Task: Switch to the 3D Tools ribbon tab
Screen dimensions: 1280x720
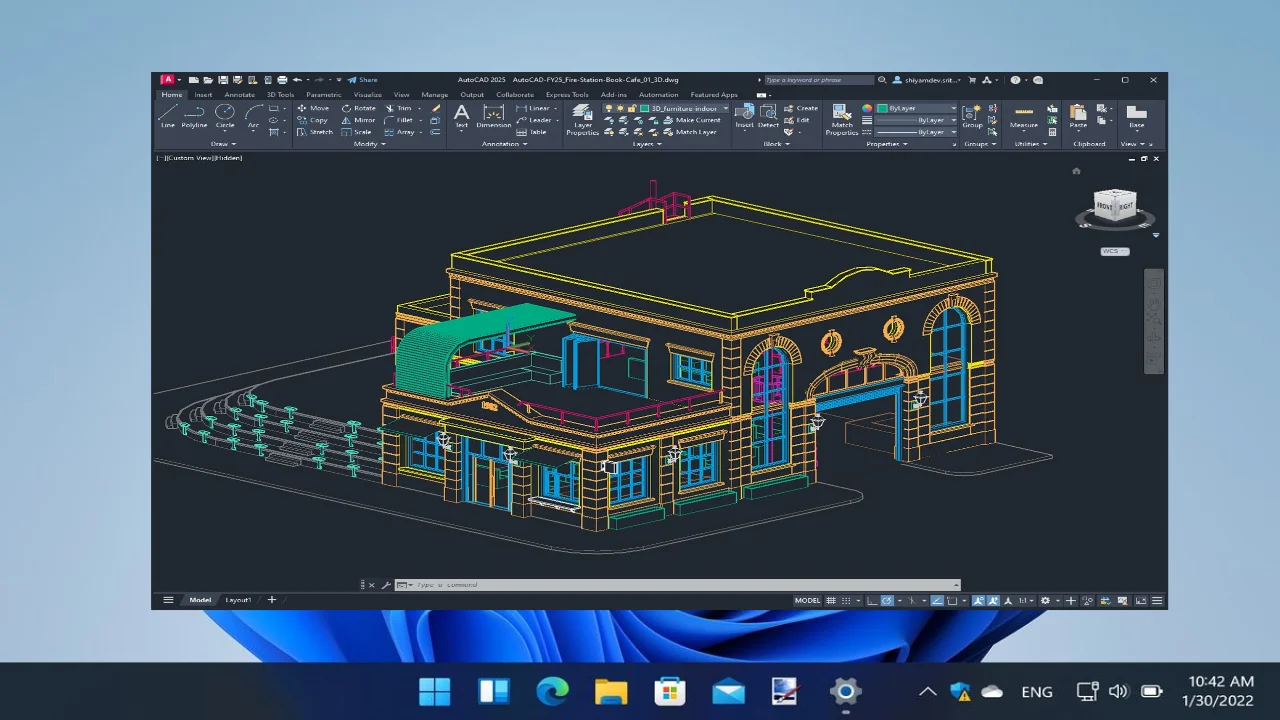Action: [280, 95]
